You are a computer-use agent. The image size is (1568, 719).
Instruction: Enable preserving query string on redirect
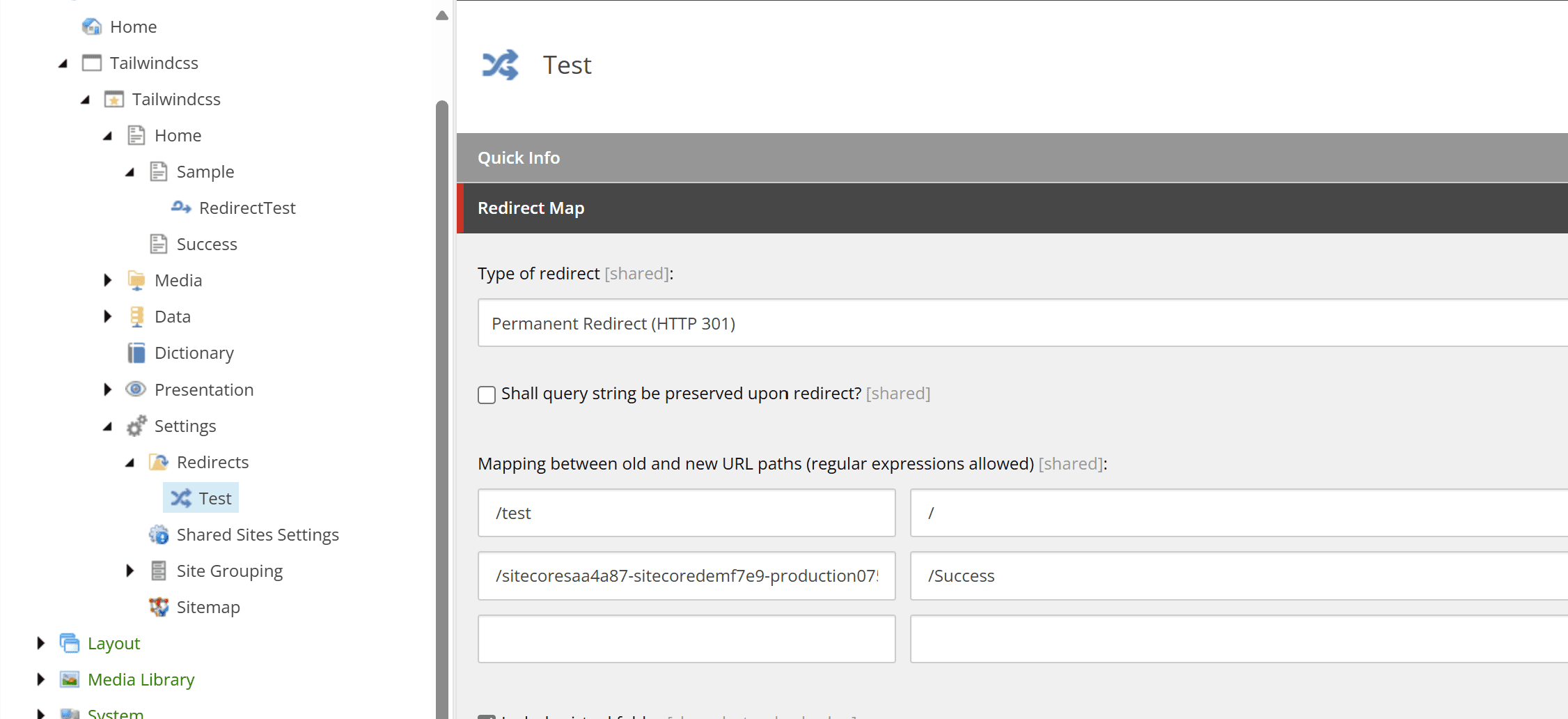487,394
